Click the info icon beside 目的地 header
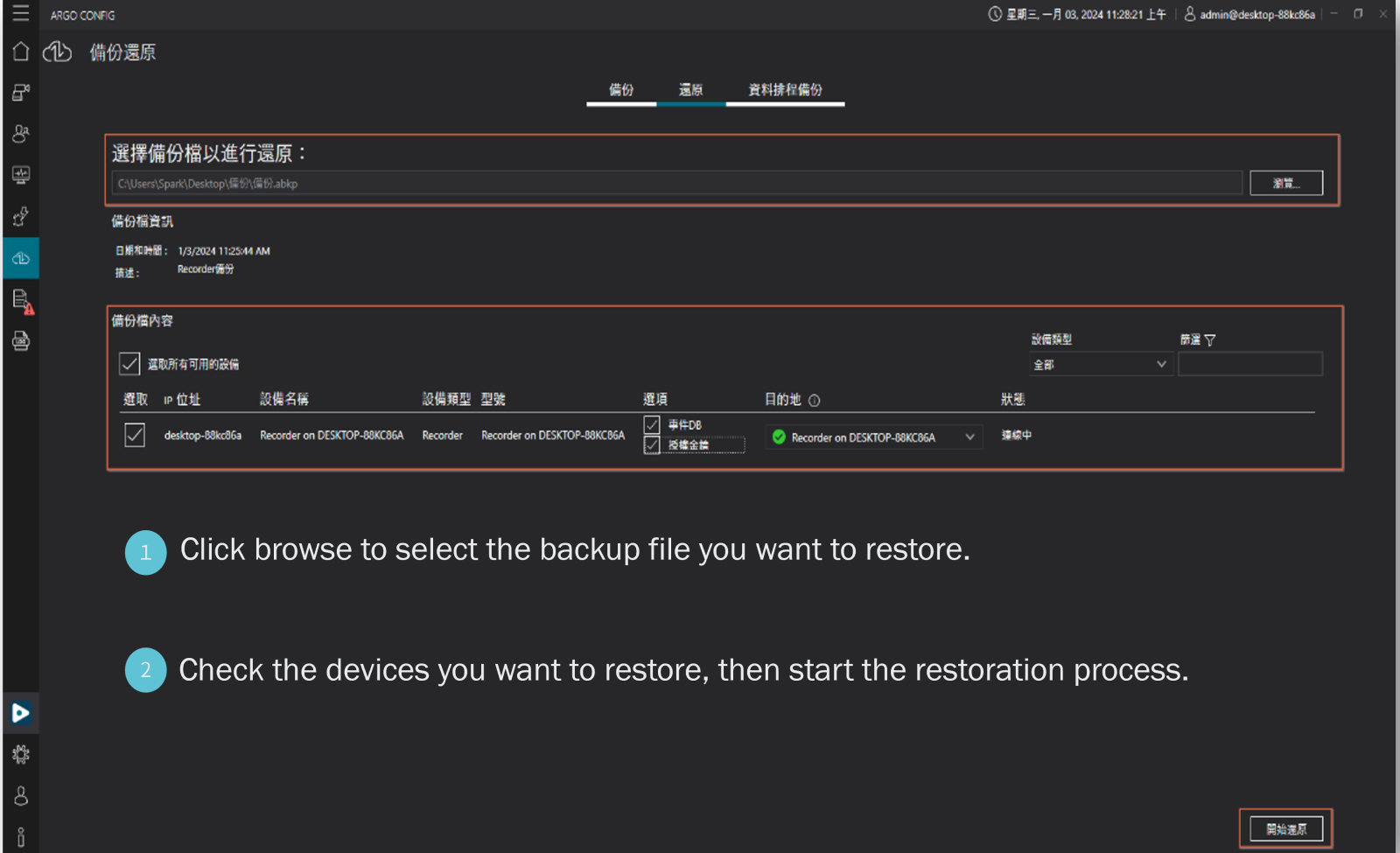The image size is (1400, 853). [x=815, y=401]
